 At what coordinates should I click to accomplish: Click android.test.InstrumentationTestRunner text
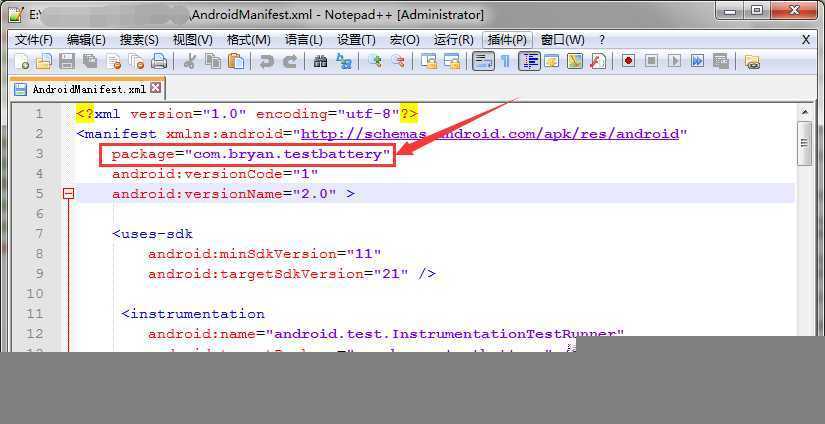[445, 334]
